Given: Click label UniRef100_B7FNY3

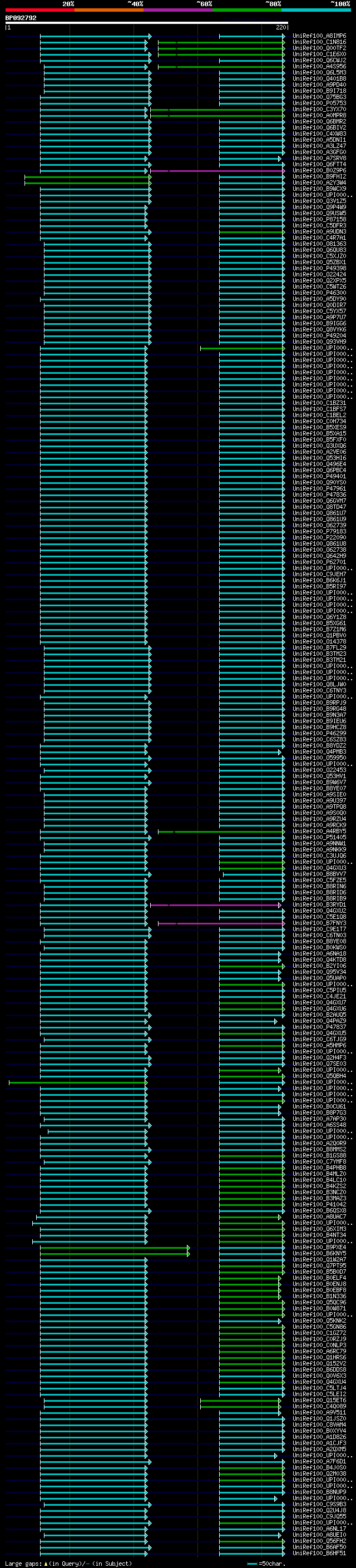Looking at the screenshot, I should coord(319,923).
